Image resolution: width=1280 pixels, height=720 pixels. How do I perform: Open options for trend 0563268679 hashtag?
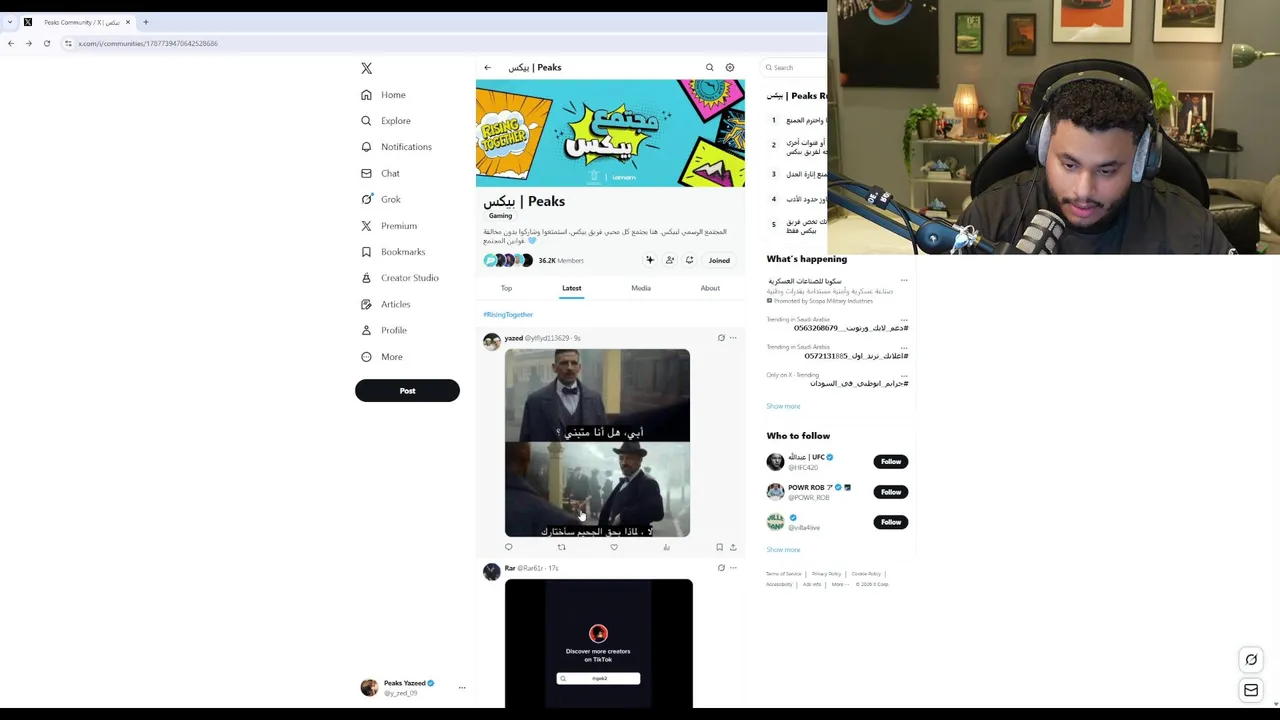(x=904, y=319)
